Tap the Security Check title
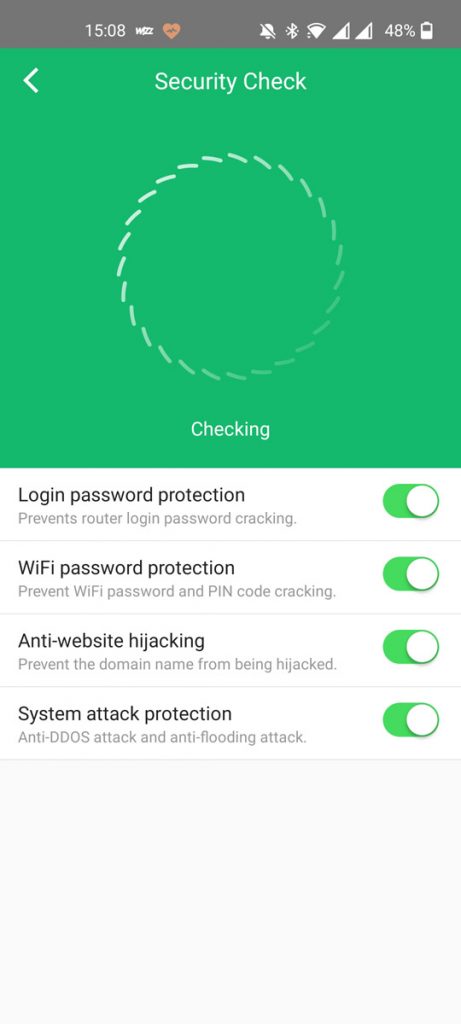 click(x=230, y=82)
